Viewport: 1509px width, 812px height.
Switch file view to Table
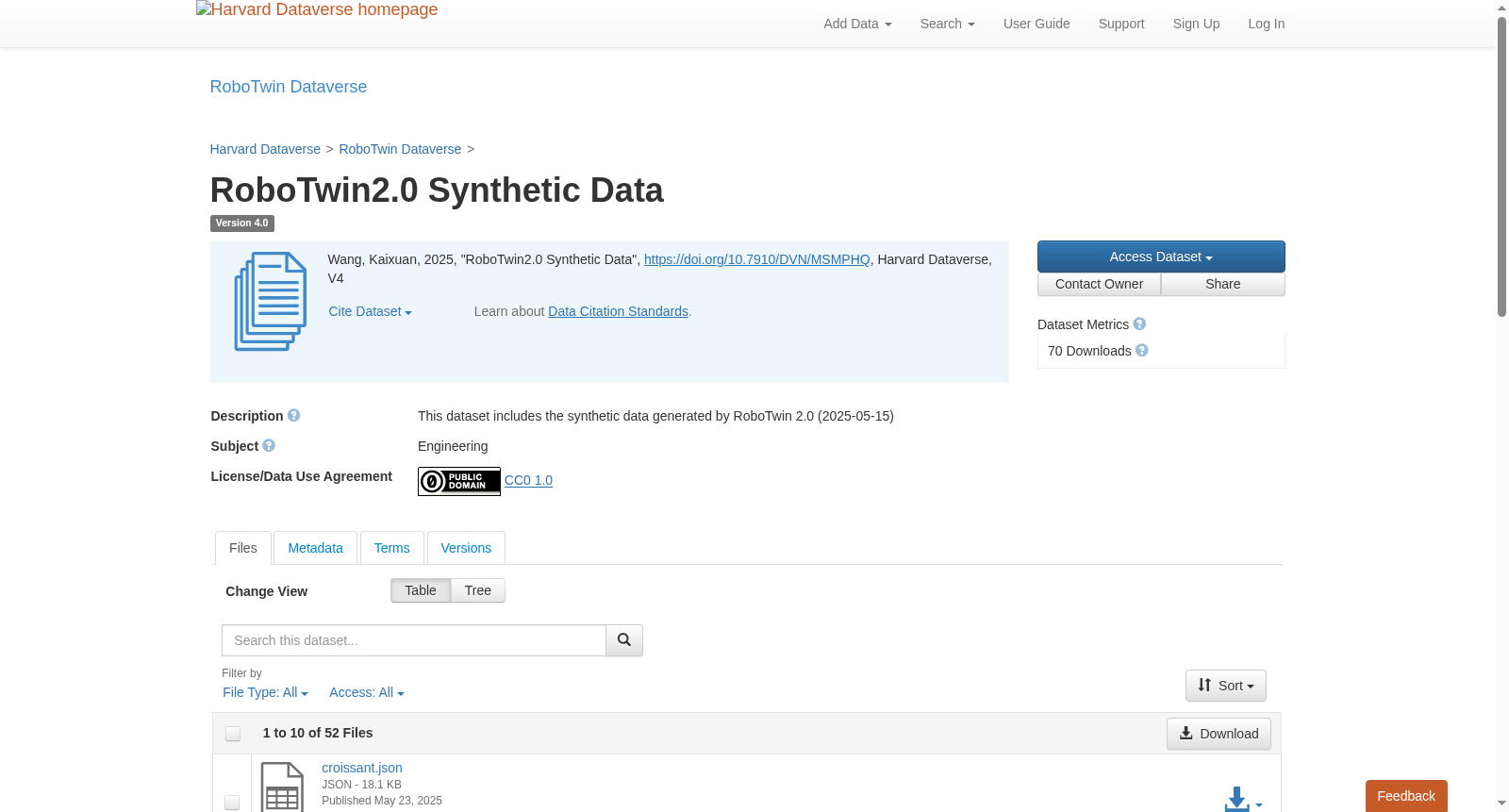coord(421,590)
